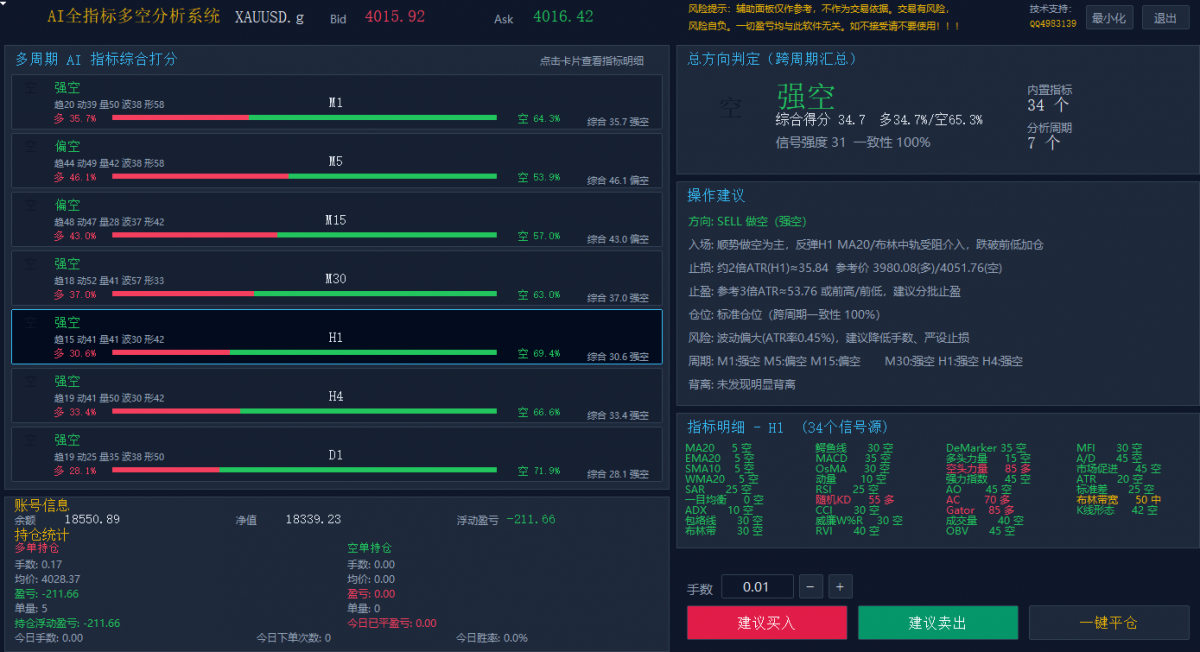Select the M5 timeframe card
Image resolution: width=1200 pixels, height=652 pixels.
click(x=337, y=161)
